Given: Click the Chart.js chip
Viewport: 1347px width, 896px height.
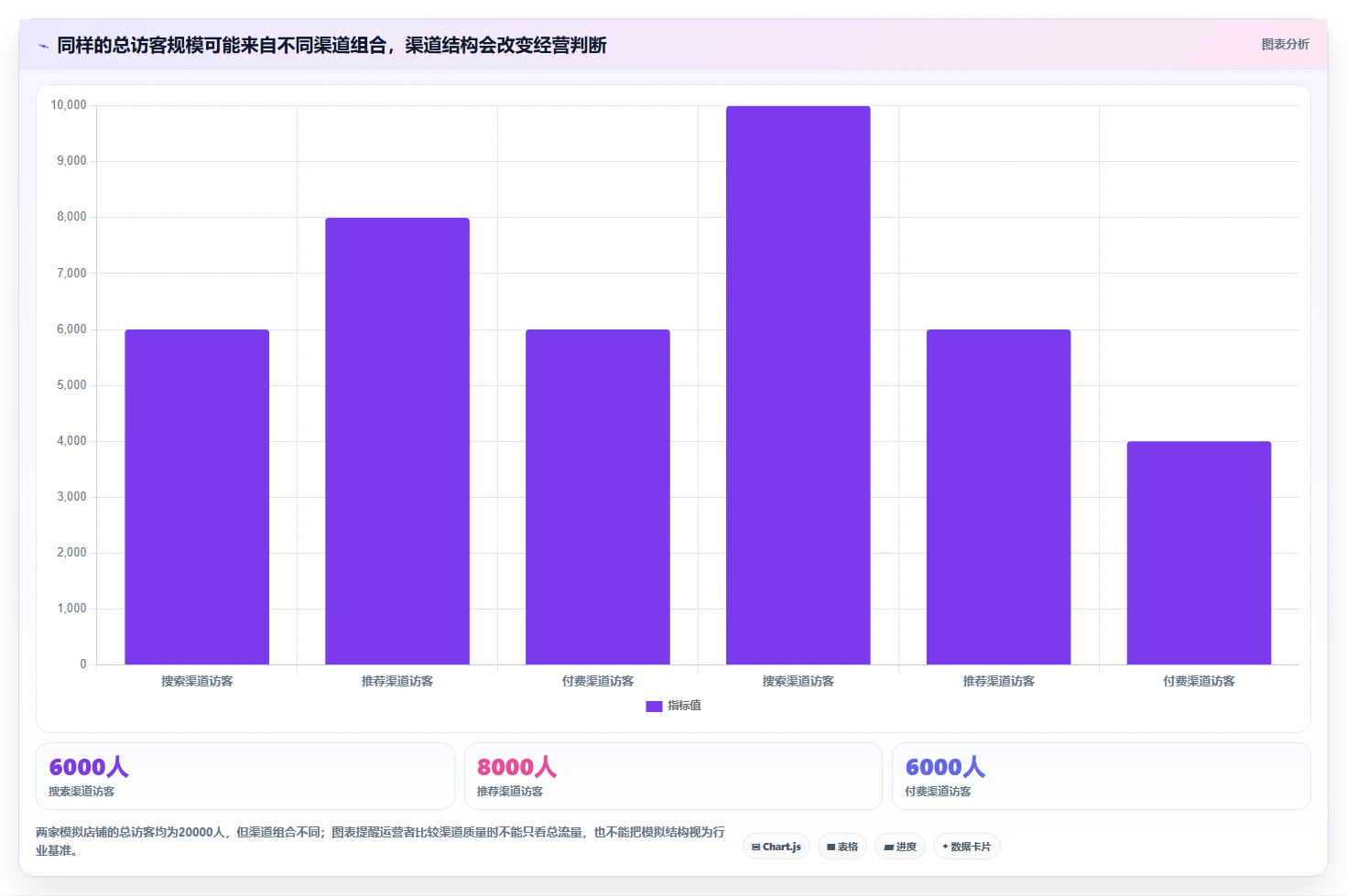Looking at the screenshot, I should tap(777, 847).
